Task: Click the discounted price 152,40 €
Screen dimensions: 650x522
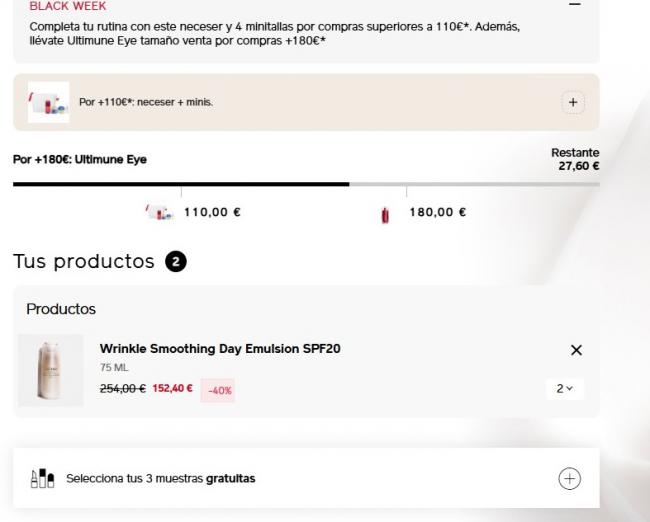Action: (172, 387)
